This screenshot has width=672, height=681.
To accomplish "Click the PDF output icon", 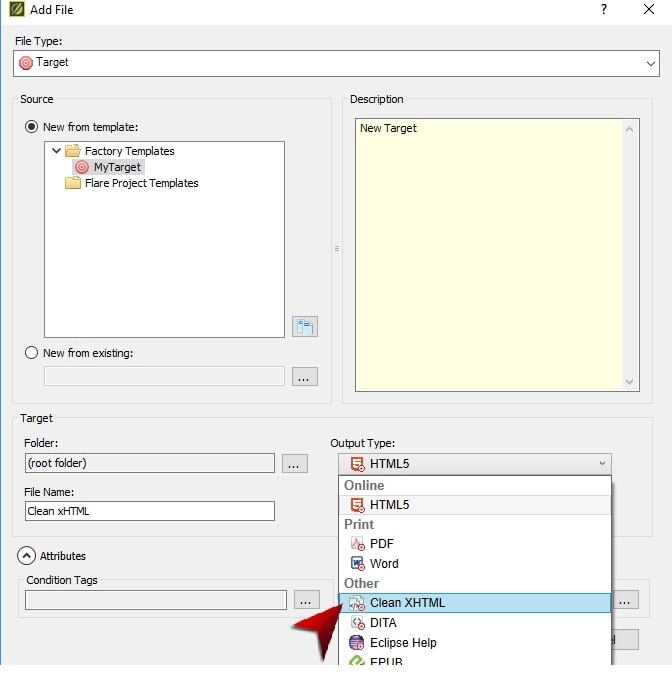I will point(358,543).
